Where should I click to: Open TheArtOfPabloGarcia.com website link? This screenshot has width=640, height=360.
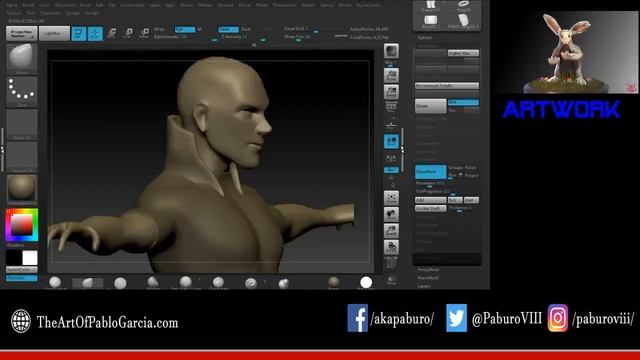[107, 322]
